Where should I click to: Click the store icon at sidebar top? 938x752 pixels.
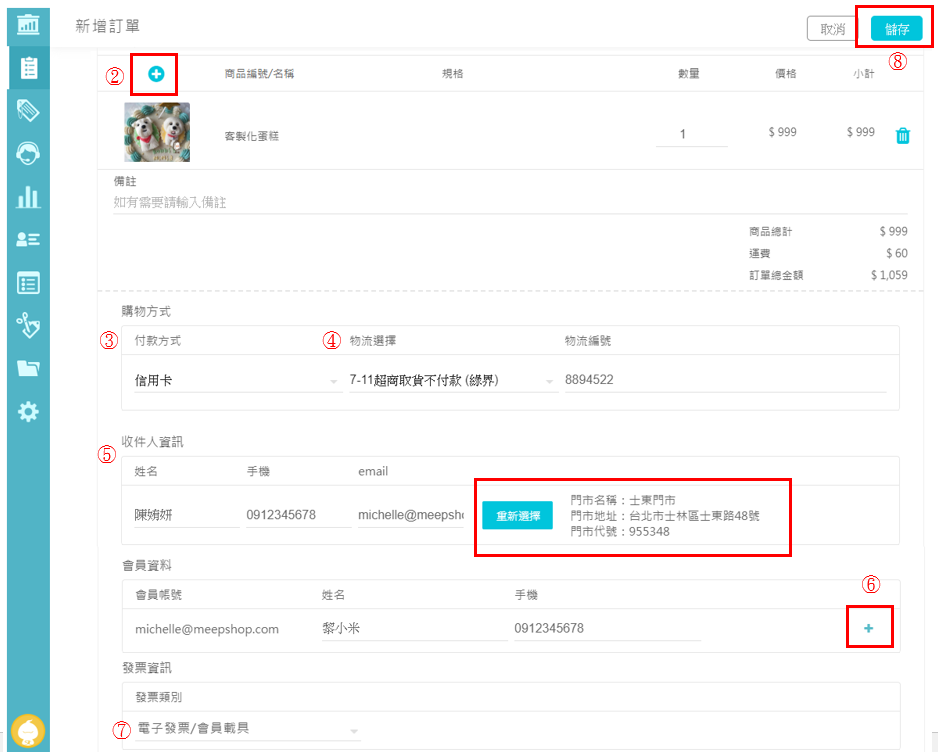[28, 22]
